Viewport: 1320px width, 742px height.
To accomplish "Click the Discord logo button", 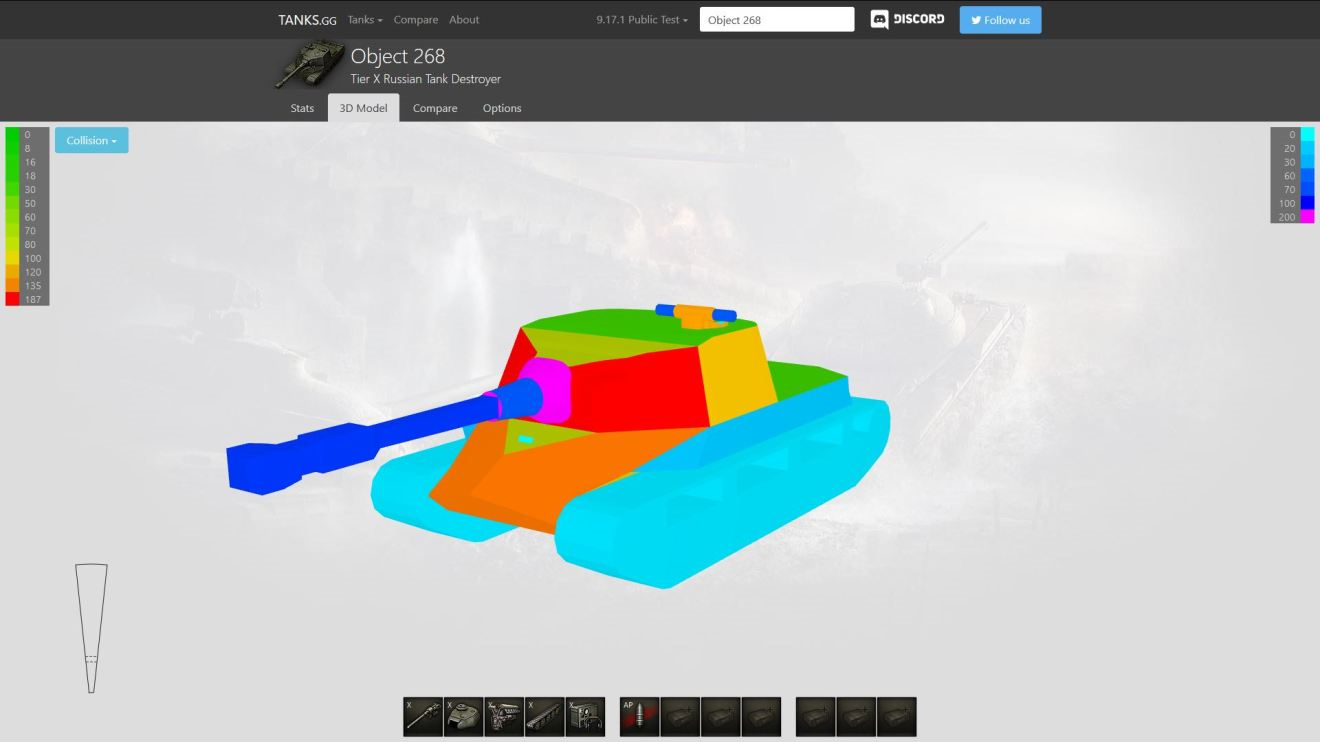I will click(x=907, y=20).
